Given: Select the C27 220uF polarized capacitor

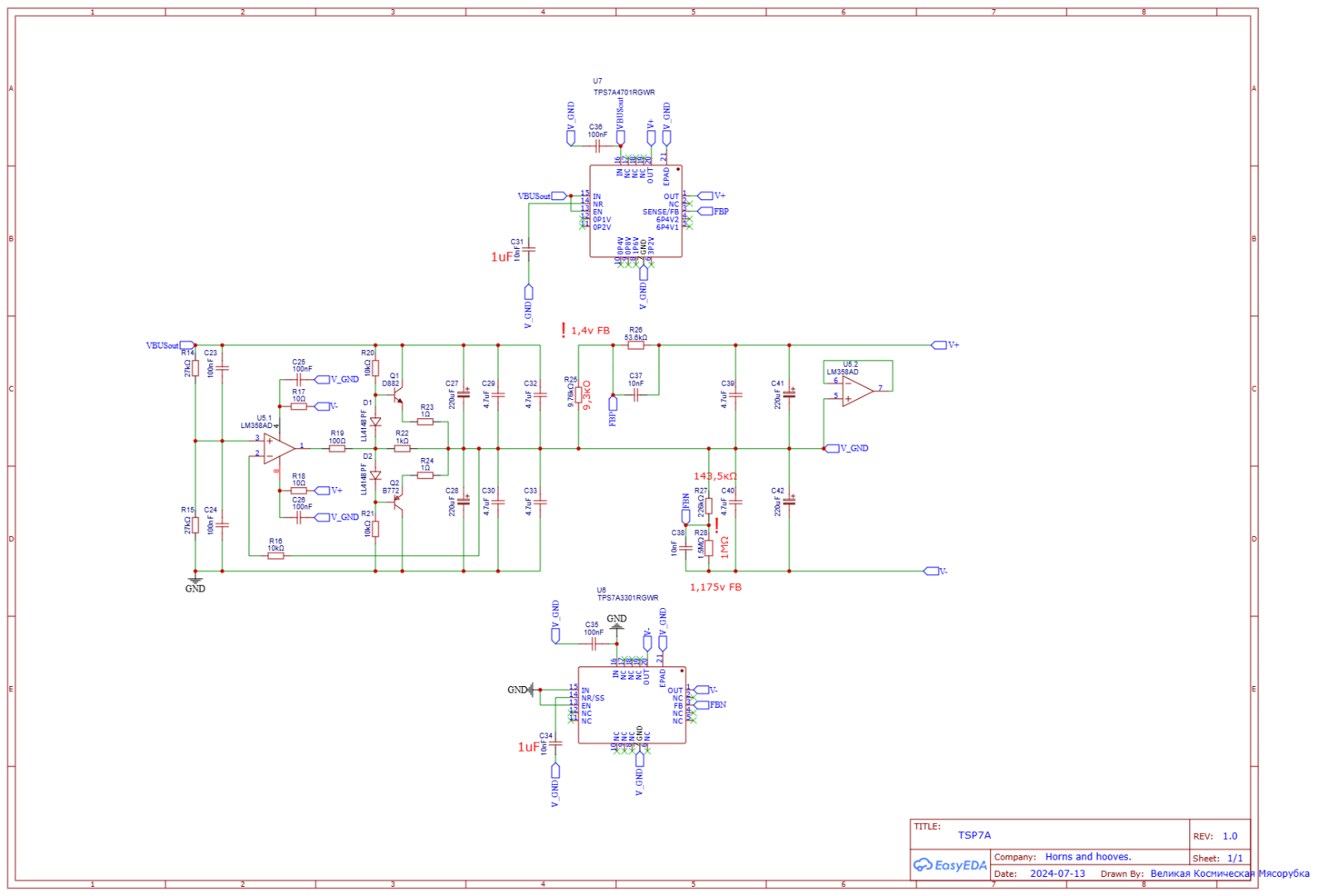Looking at the screenshot, I should [463, 394].
